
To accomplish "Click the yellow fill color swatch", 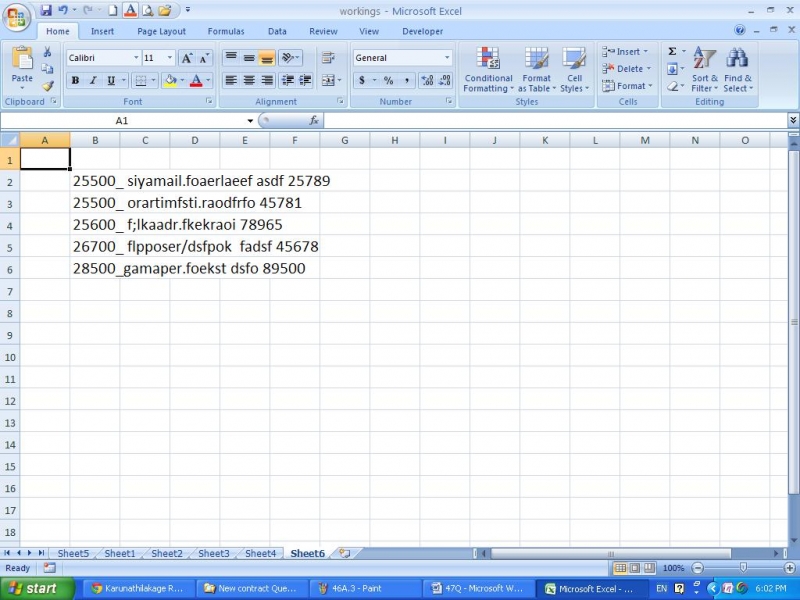I will pos(169,80).
